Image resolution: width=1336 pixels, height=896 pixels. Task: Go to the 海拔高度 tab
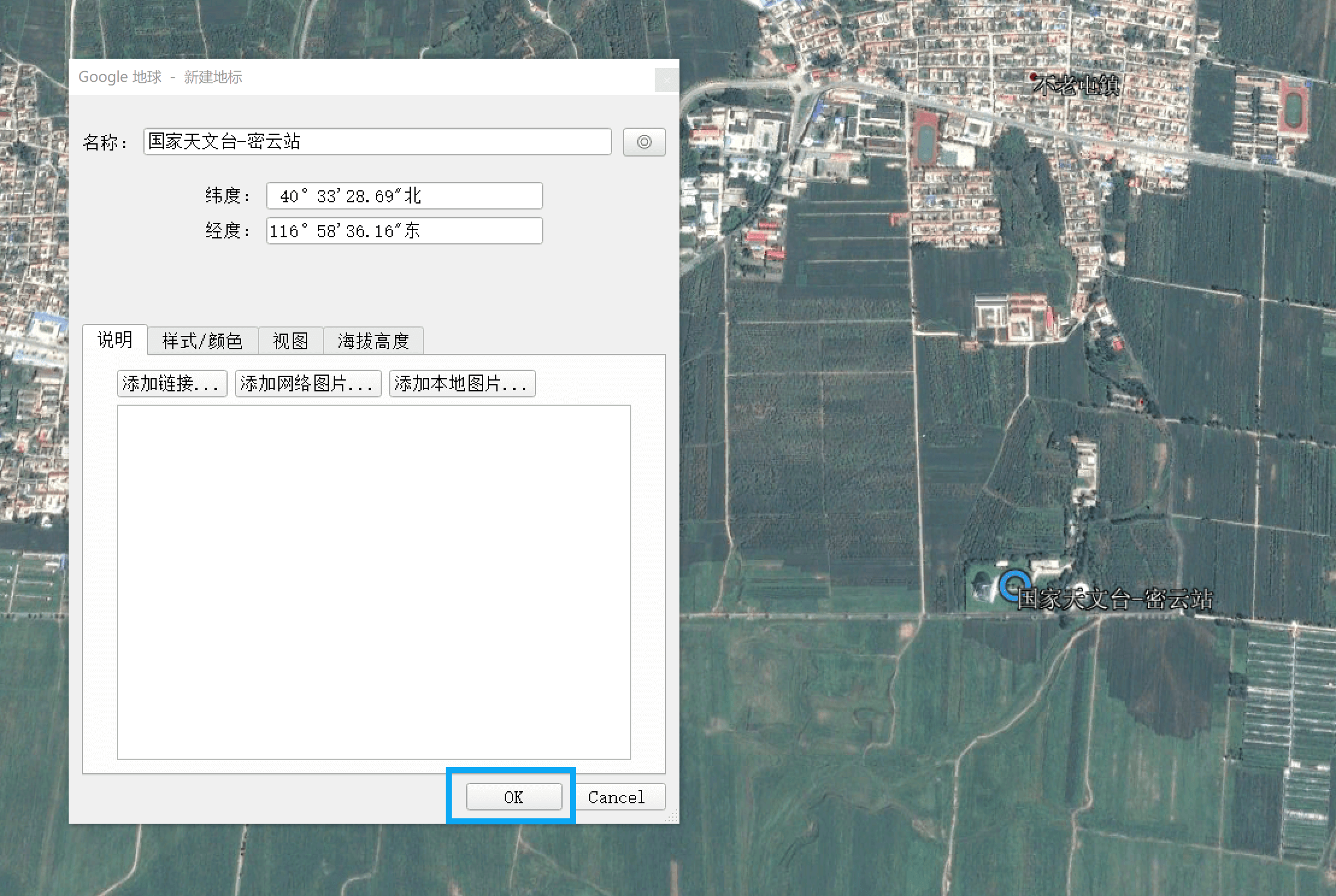pos(373,341)
